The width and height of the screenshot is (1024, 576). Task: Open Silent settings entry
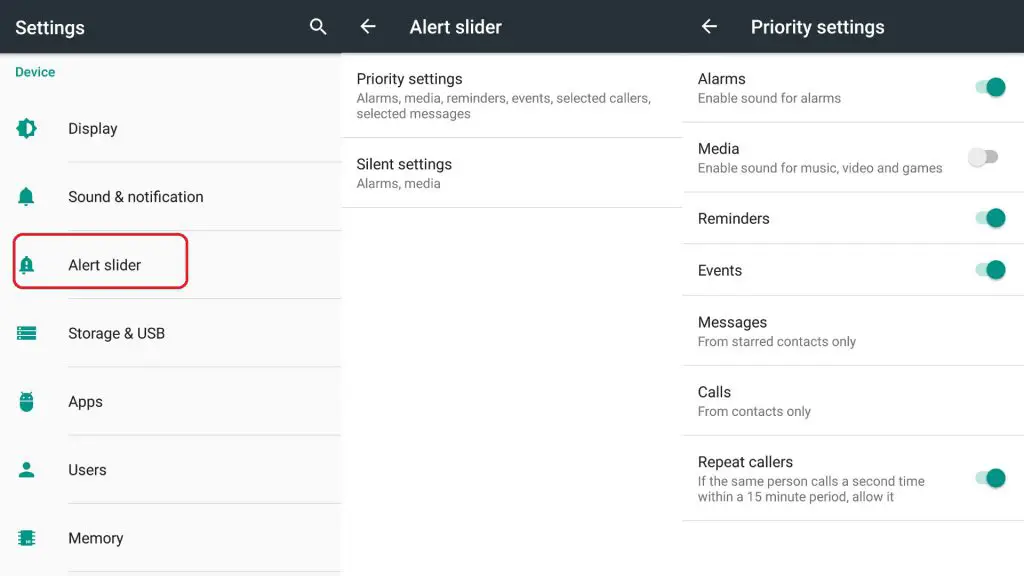coord(512,173)
